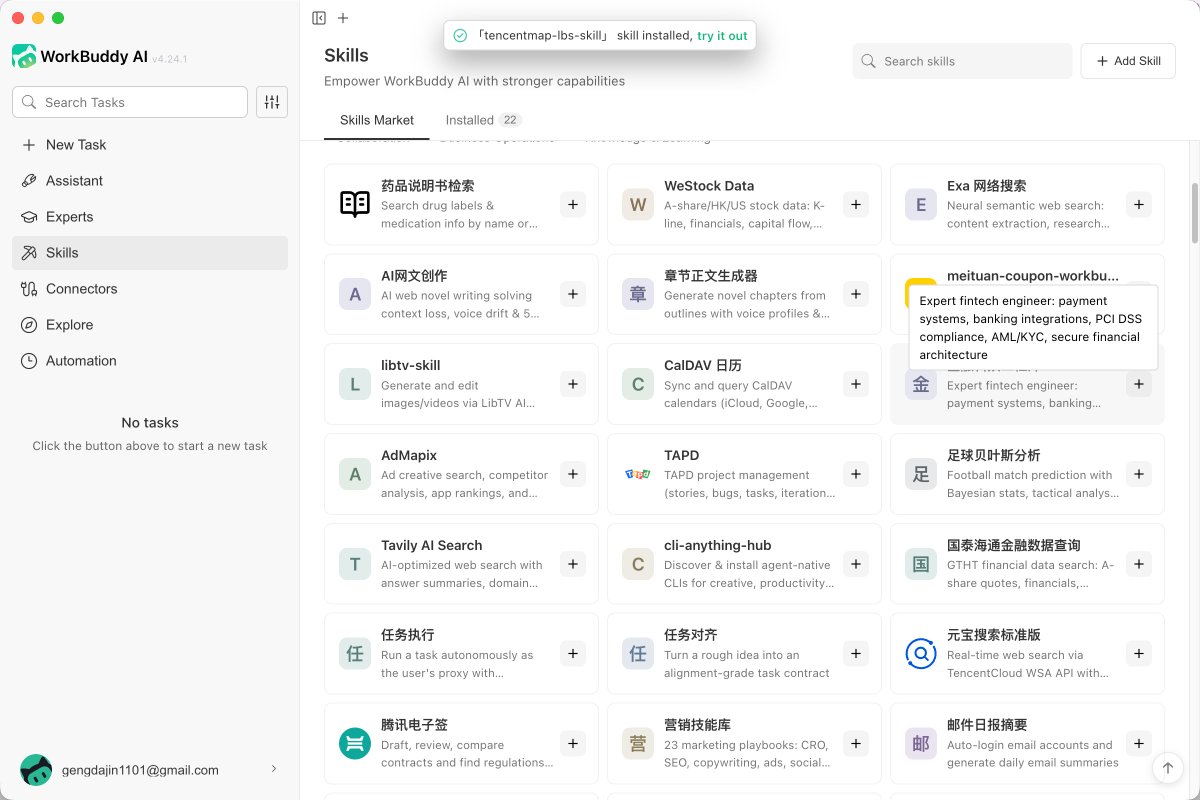
Task: Add the 国泰海通金融数据查询 skill
Action: (1139, 564)
